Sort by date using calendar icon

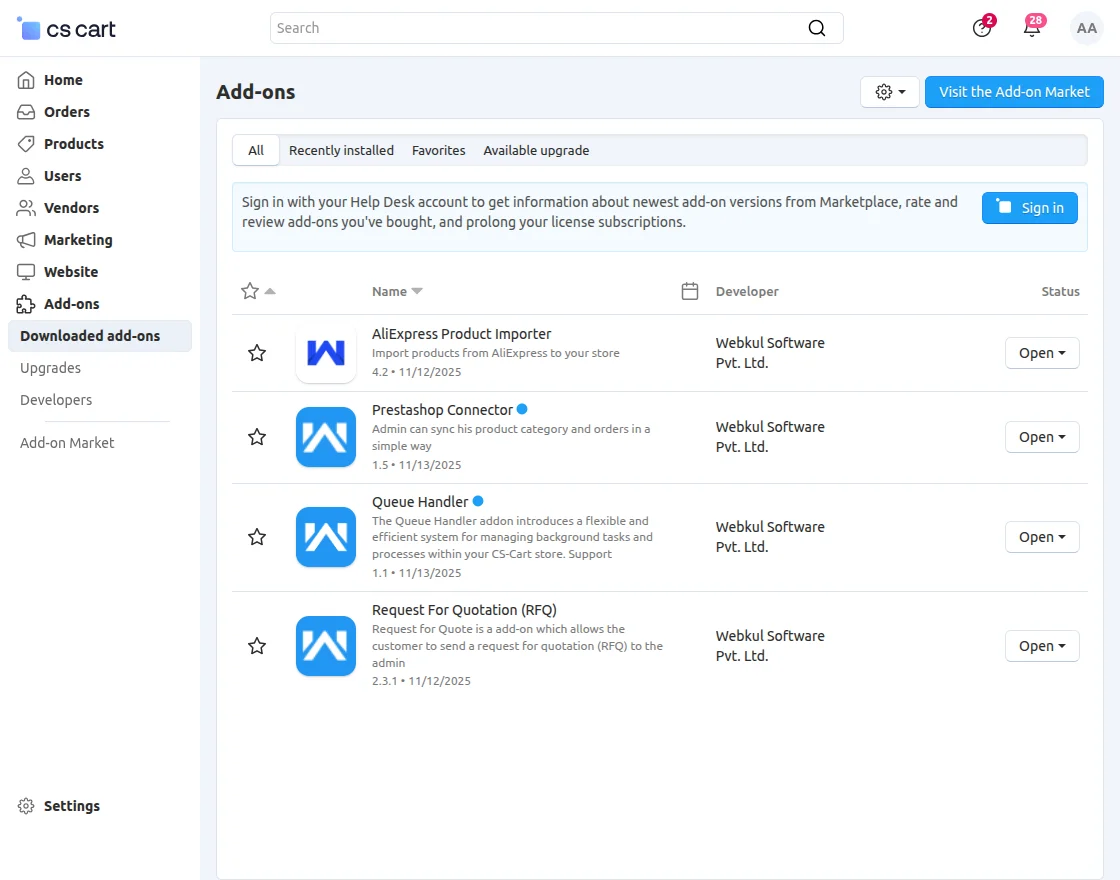[689, 291]
